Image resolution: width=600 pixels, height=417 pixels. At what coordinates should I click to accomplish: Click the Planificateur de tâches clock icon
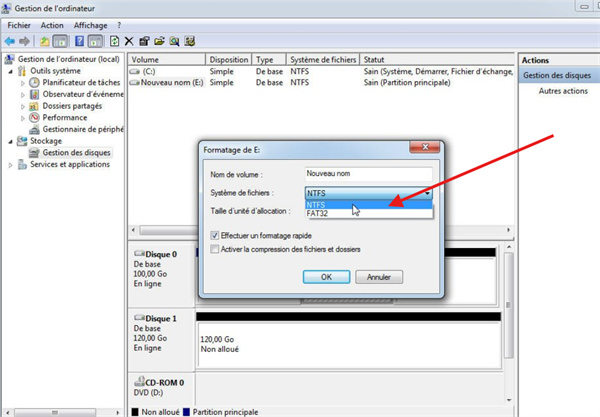click(x=34, y=82)
